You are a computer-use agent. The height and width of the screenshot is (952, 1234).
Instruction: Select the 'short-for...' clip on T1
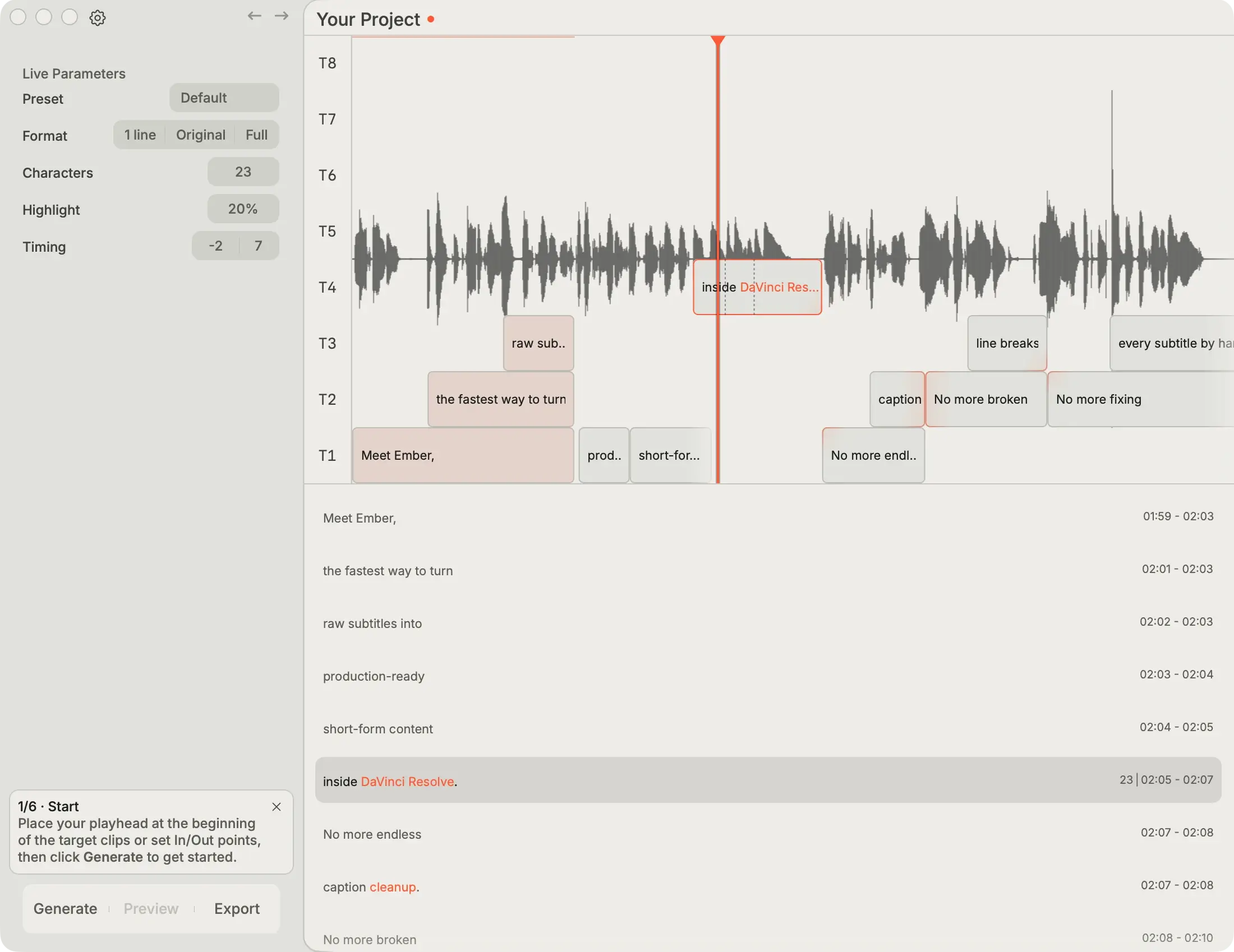point(670,455)
